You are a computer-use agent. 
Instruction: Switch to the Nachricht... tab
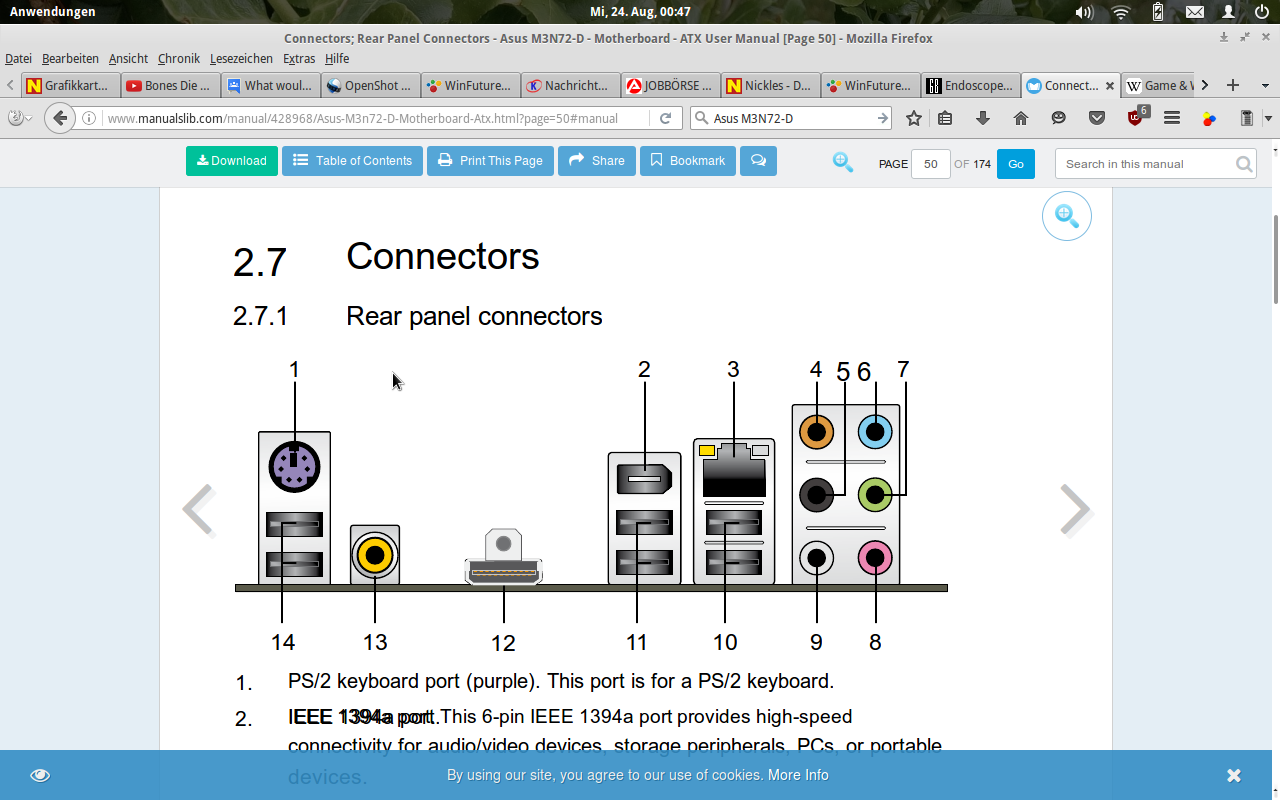point(570,85)
